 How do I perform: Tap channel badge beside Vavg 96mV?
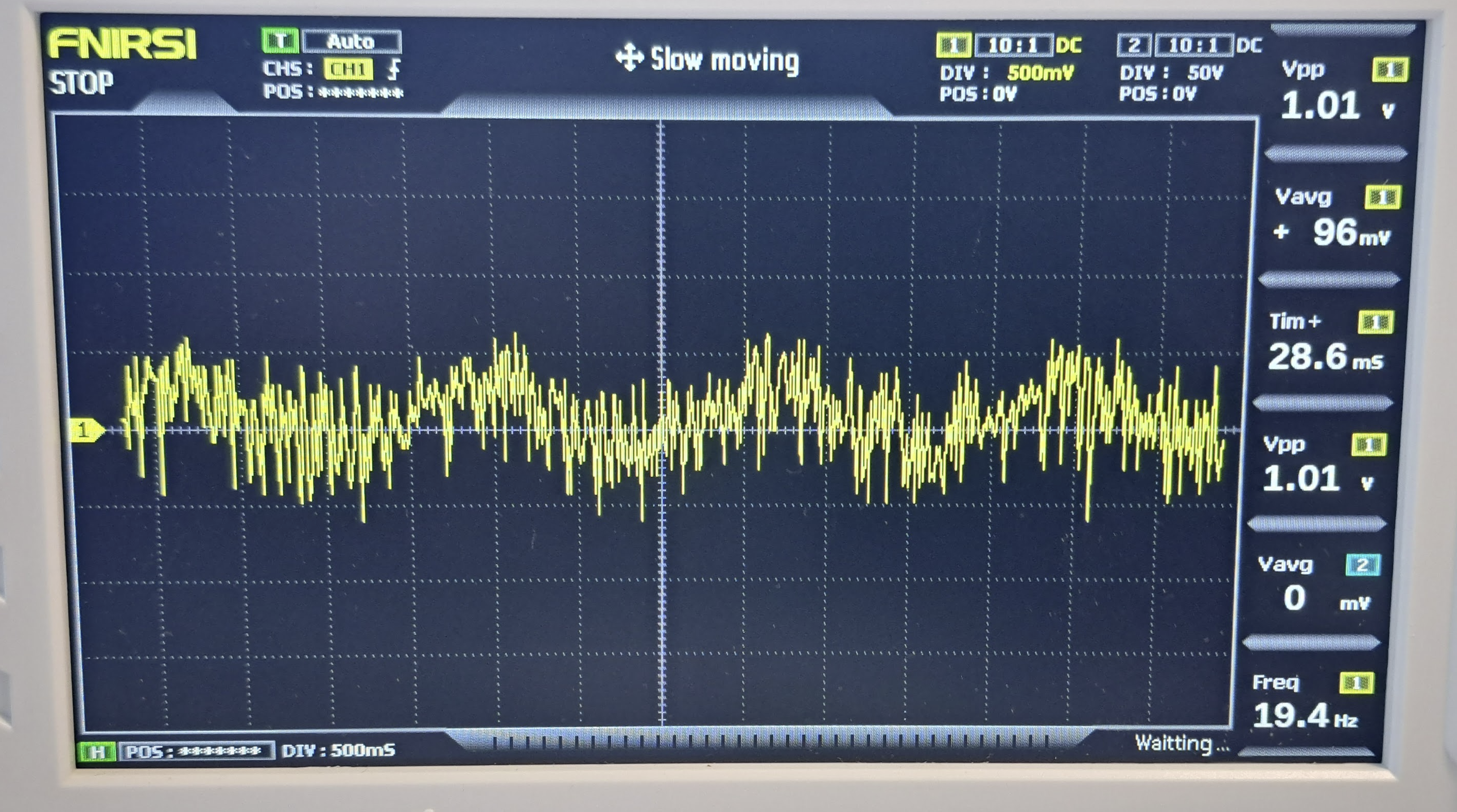[x=1383, y=198]
